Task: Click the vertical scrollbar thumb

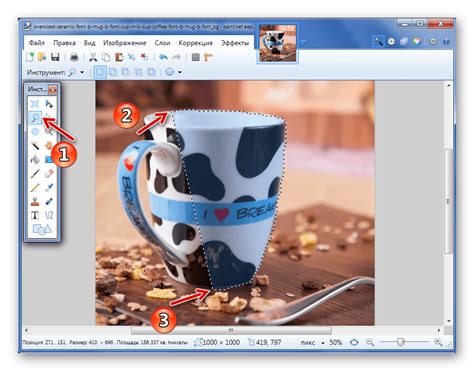Action: (x=448, y=201)
